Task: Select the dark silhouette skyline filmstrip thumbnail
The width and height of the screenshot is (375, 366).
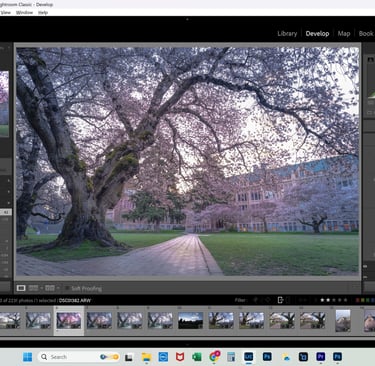Action: pyautogui.click(x=190, y=320)
